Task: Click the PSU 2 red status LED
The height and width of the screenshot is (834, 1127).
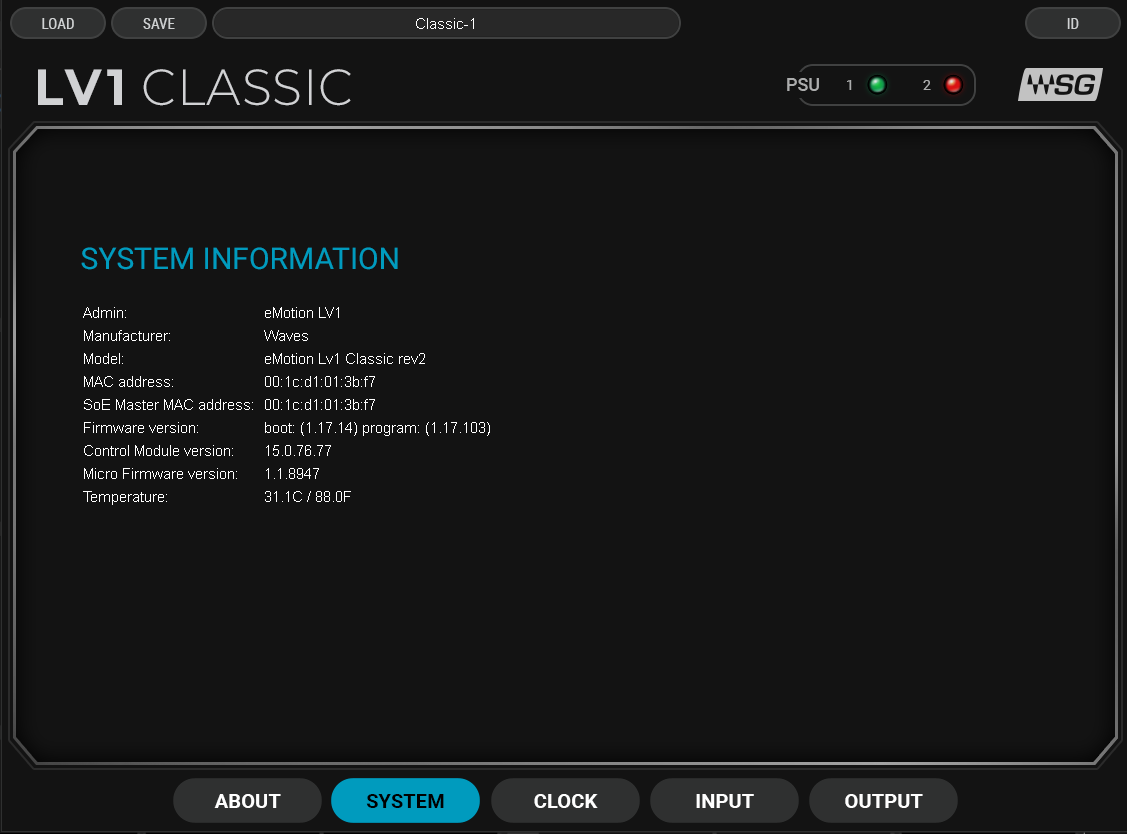Action: [953, 85]
